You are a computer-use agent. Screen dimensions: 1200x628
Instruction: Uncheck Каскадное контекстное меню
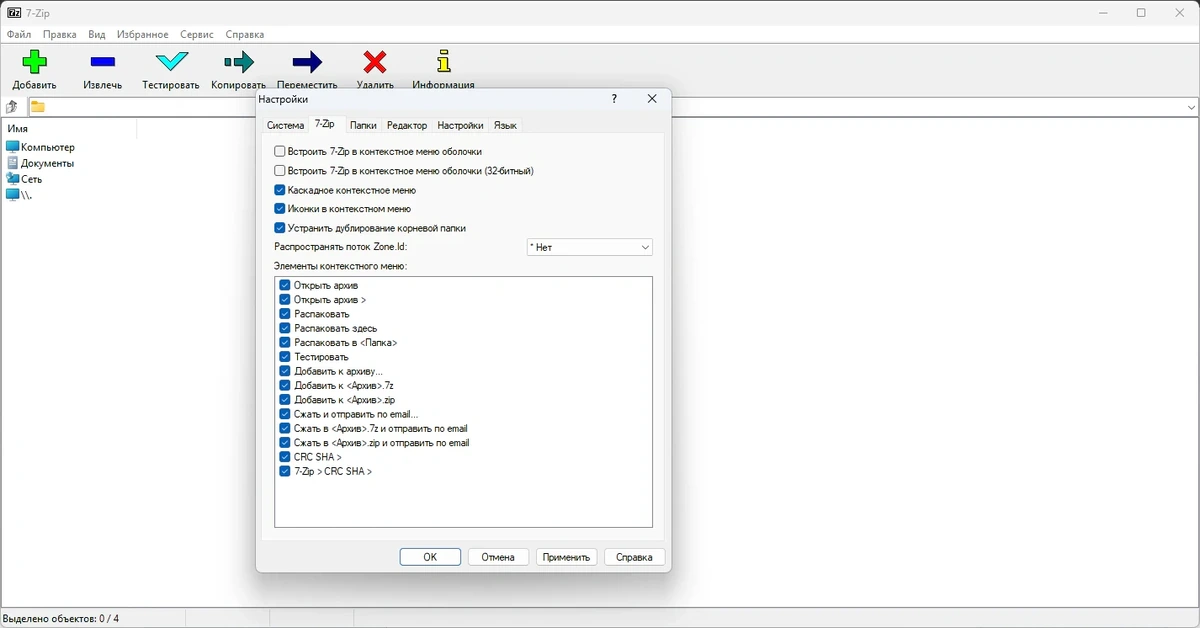click(280, 190)
